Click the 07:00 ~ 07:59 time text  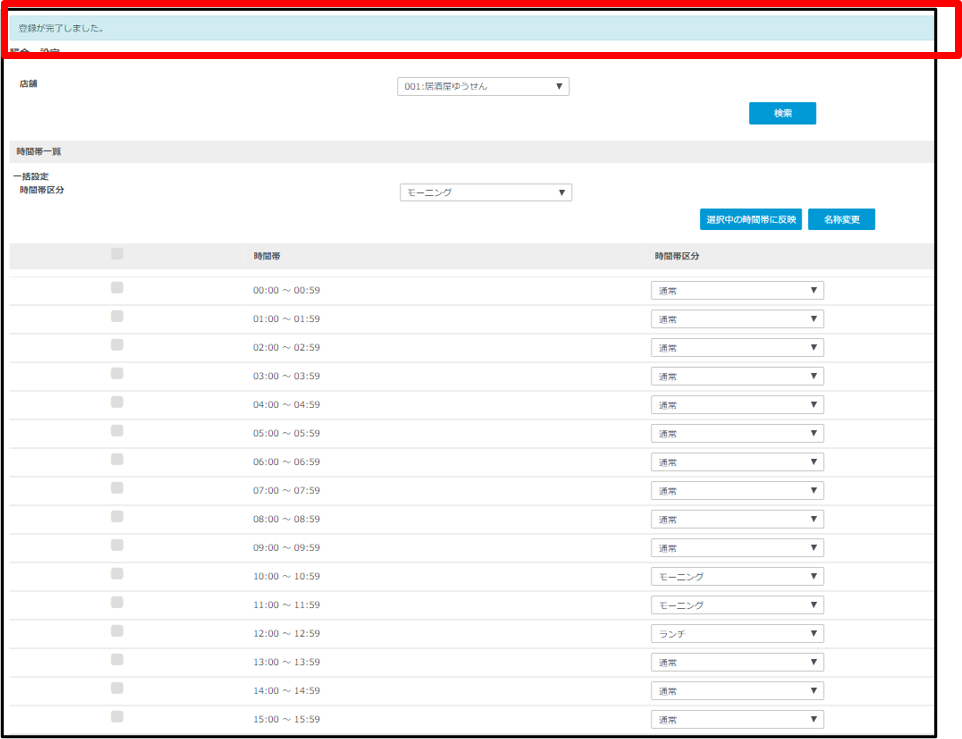(287, 491)
